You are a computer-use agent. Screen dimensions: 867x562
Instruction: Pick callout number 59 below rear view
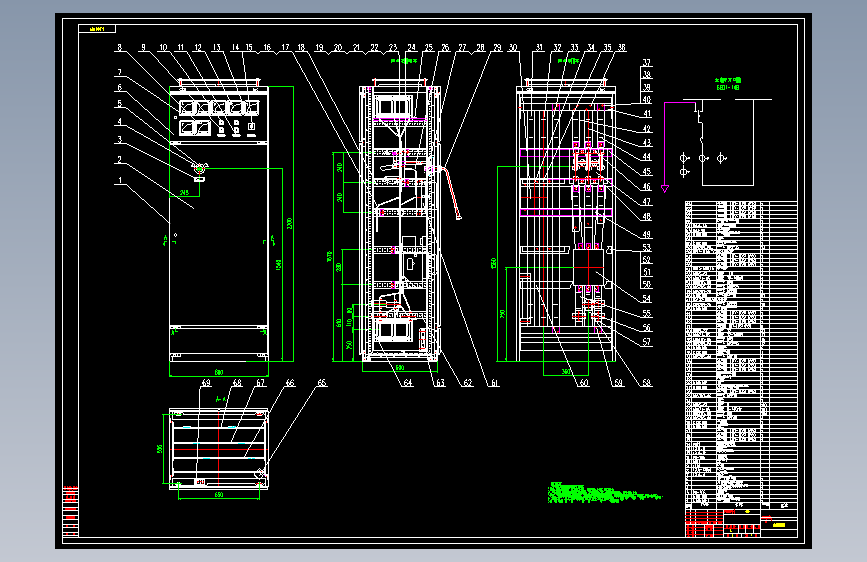[618, 383]
